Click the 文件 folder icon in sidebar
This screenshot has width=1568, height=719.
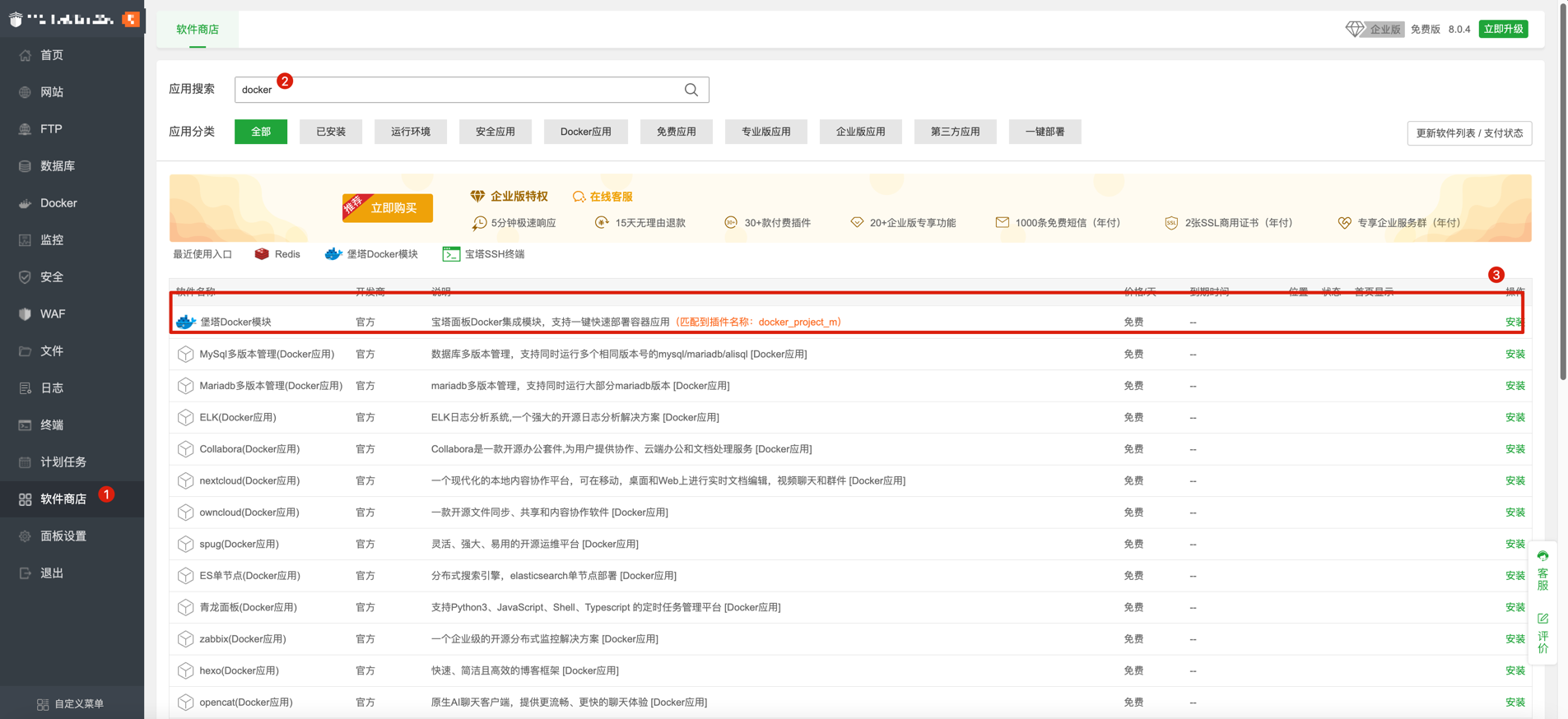click(x=25, y=351)
